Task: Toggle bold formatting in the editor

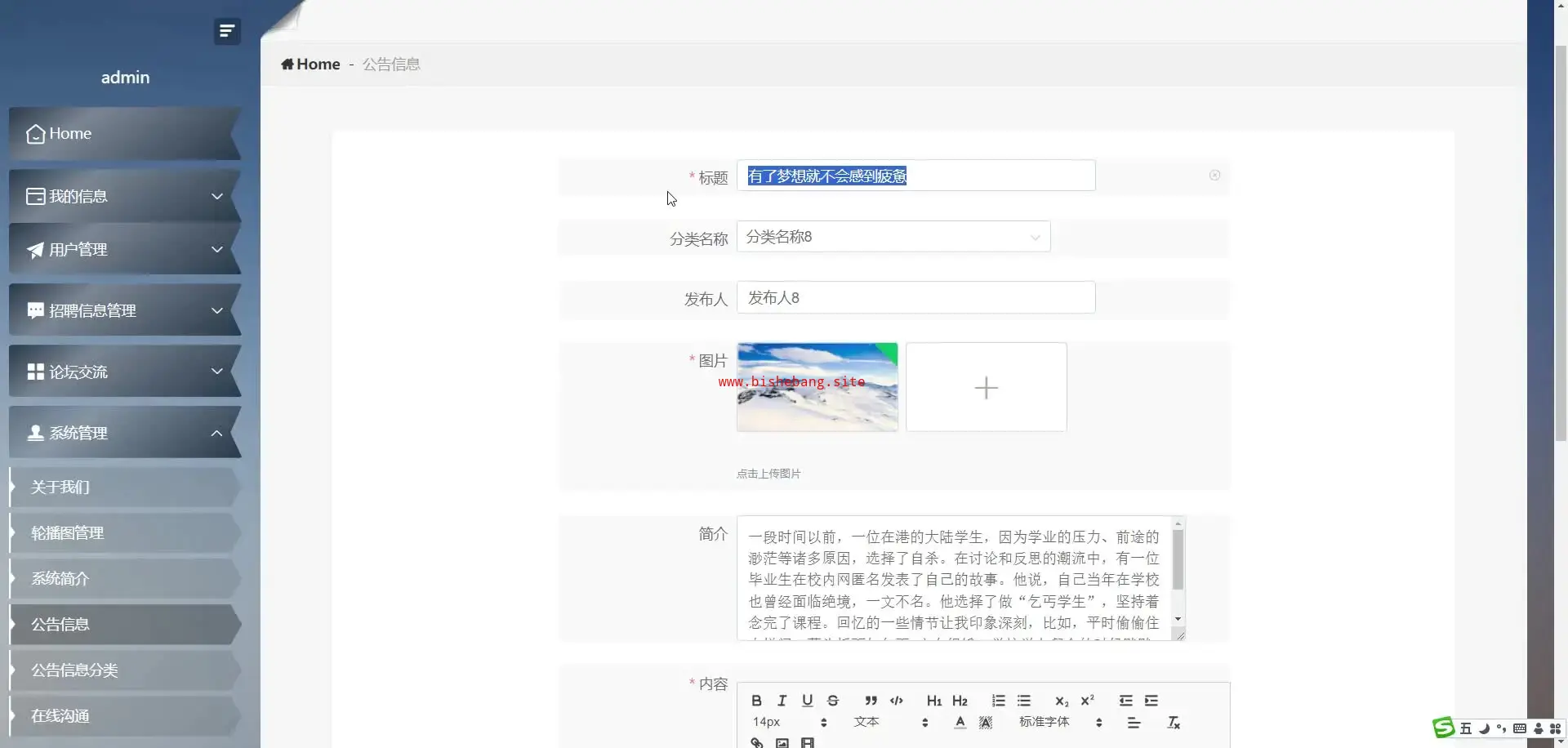Action: (x=756, y=701)
